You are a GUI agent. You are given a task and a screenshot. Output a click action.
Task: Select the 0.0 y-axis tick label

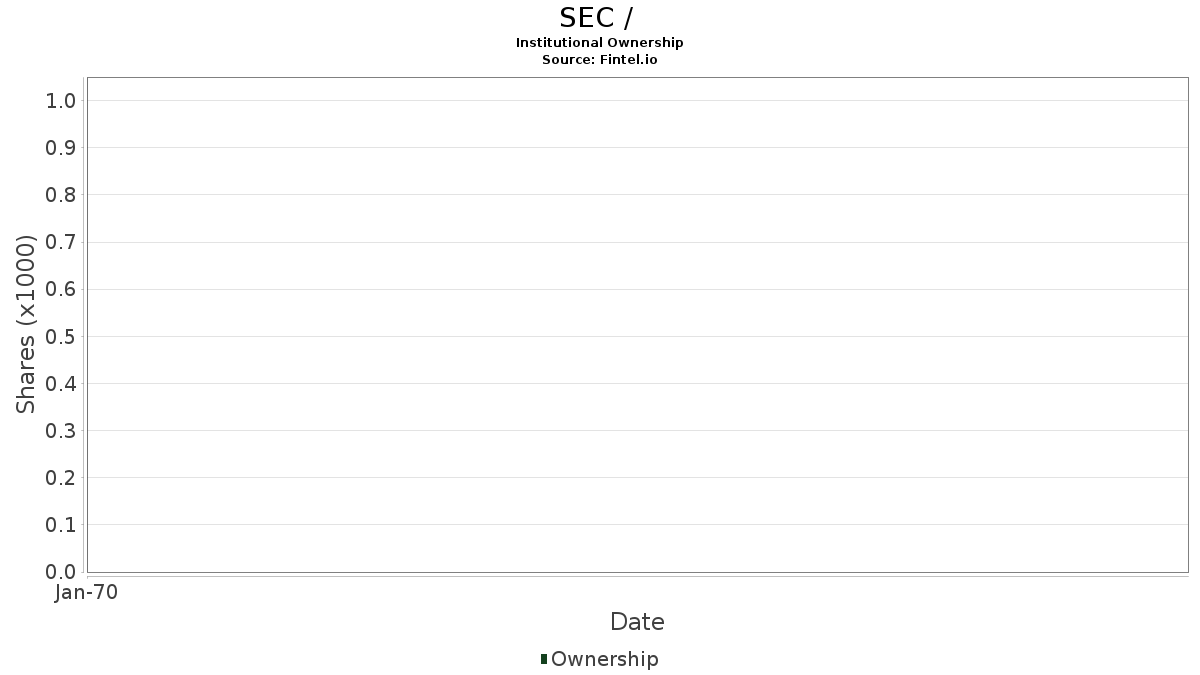61,572
